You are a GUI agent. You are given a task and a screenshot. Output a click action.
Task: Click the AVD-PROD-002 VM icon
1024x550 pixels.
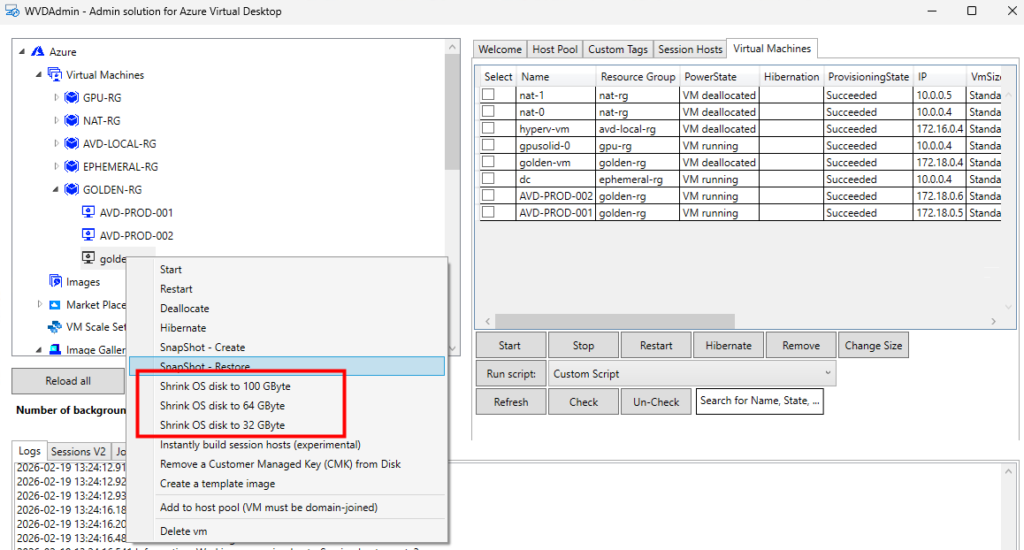click(88, 236)
